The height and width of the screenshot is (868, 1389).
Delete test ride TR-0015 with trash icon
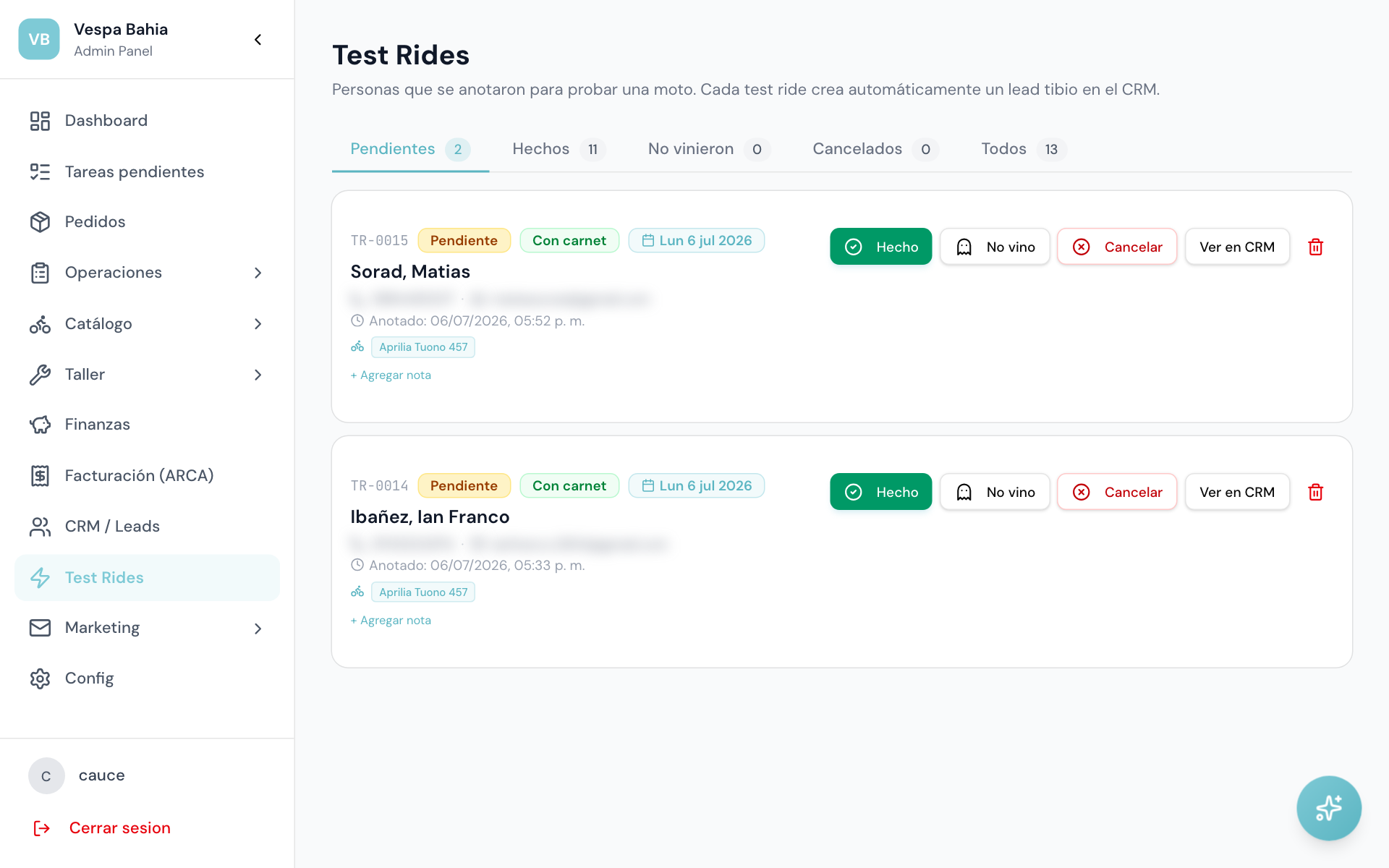[1316, 247]
